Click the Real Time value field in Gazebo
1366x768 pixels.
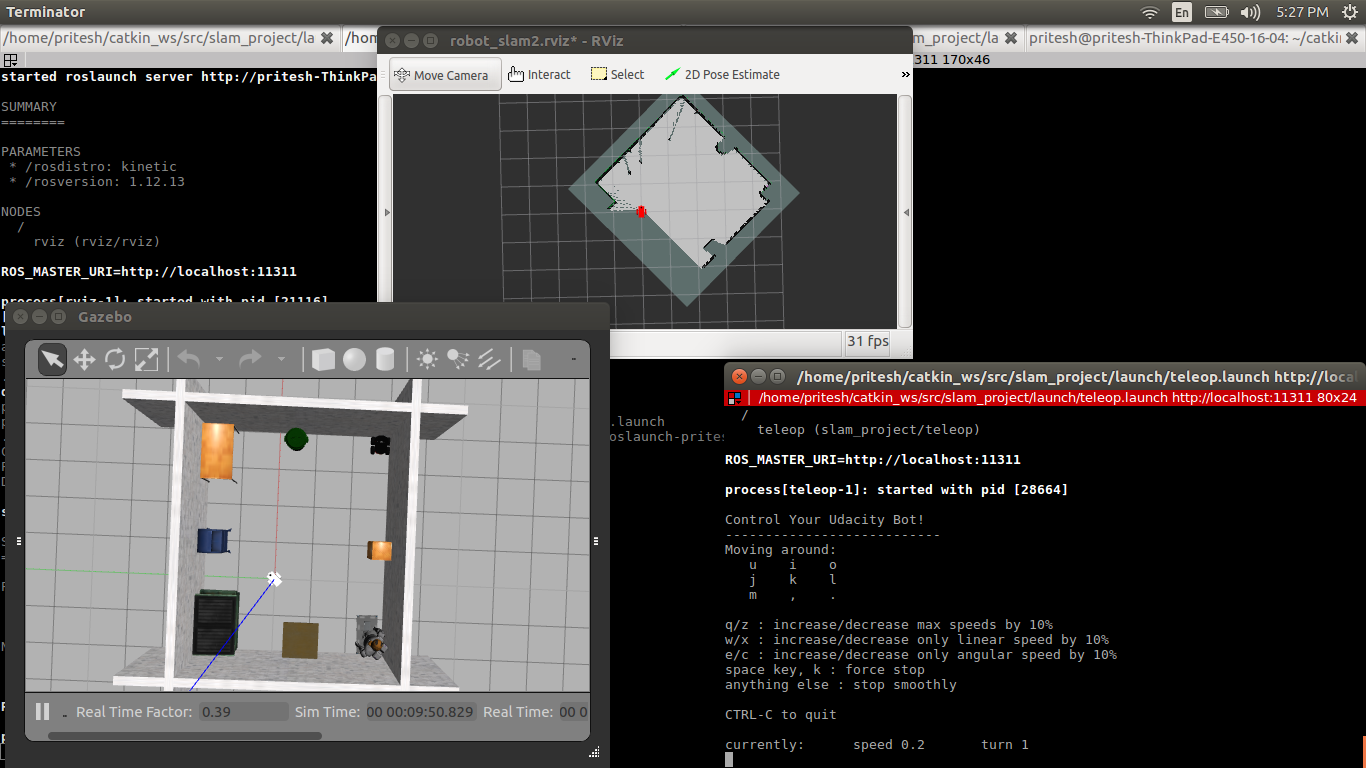click(x=573, y=712)
